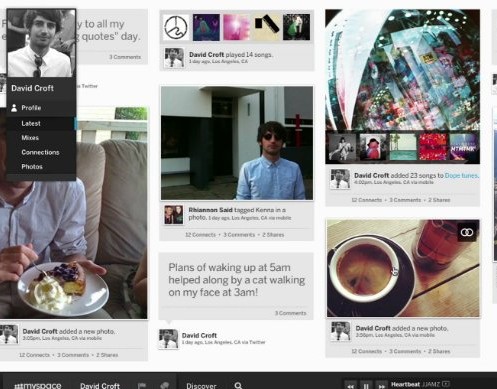The height and width of the screenshot is (389, 497).
Task: Open the beige album cover with black shapes
Action: tap(267, 27)
